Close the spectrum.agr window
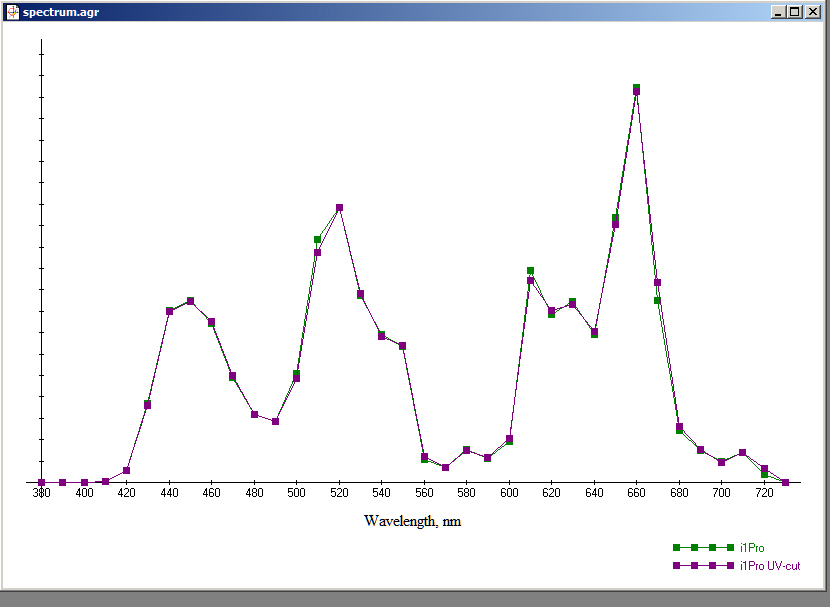This screenshot has width=830, height=607. click(x=813, y=12)
